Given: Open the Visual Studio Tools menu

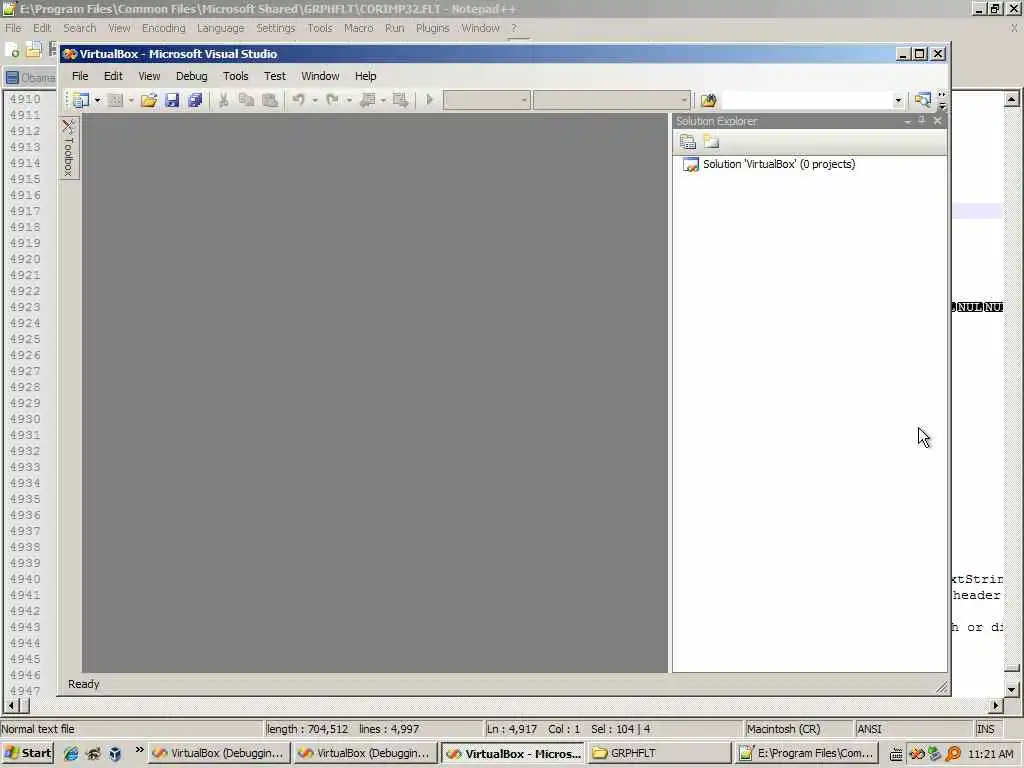Looking at the screenshot, I should [236, 76].
